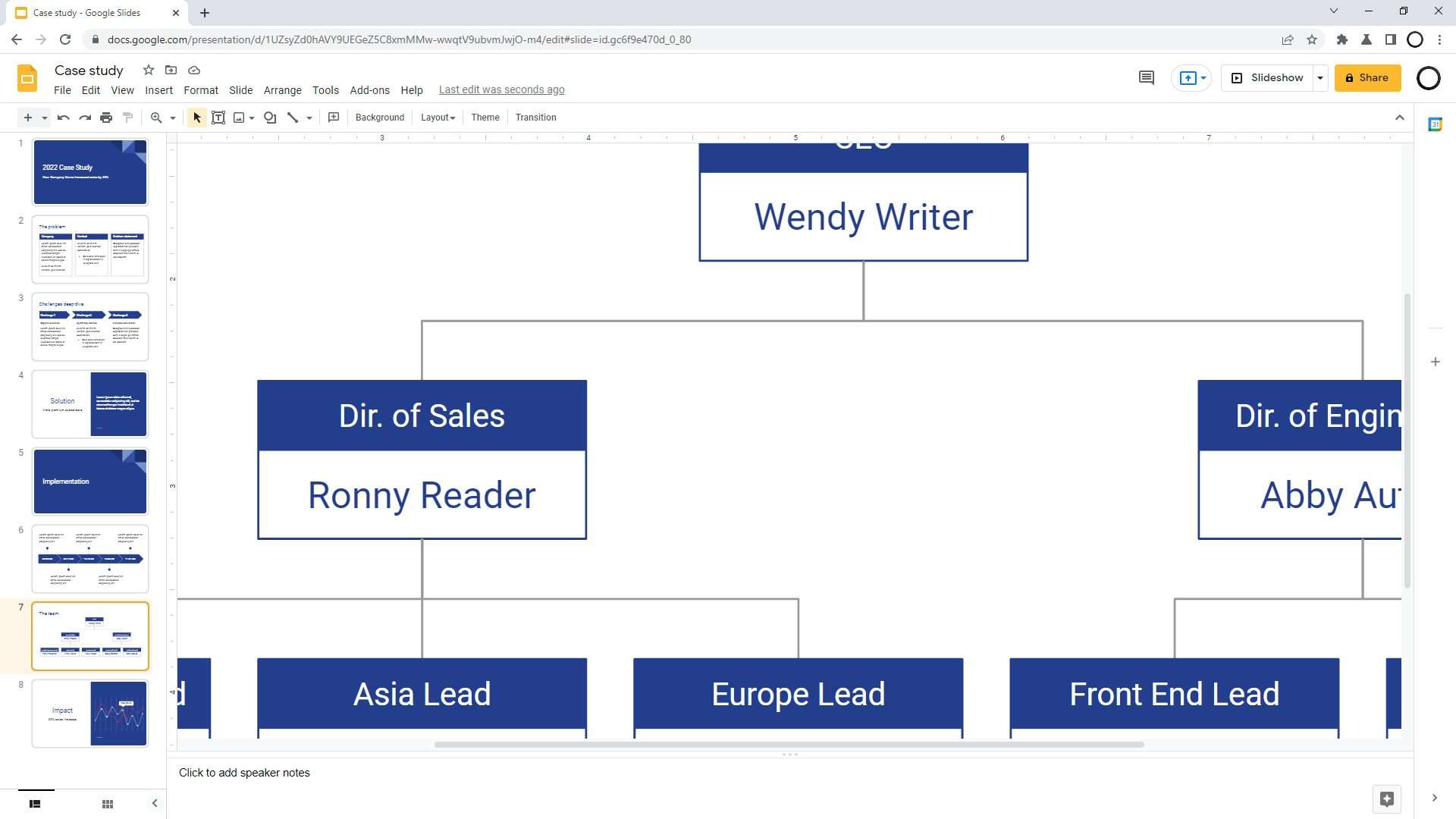Click the speaker notes field

pyautogui.click(x=789, y=773)
